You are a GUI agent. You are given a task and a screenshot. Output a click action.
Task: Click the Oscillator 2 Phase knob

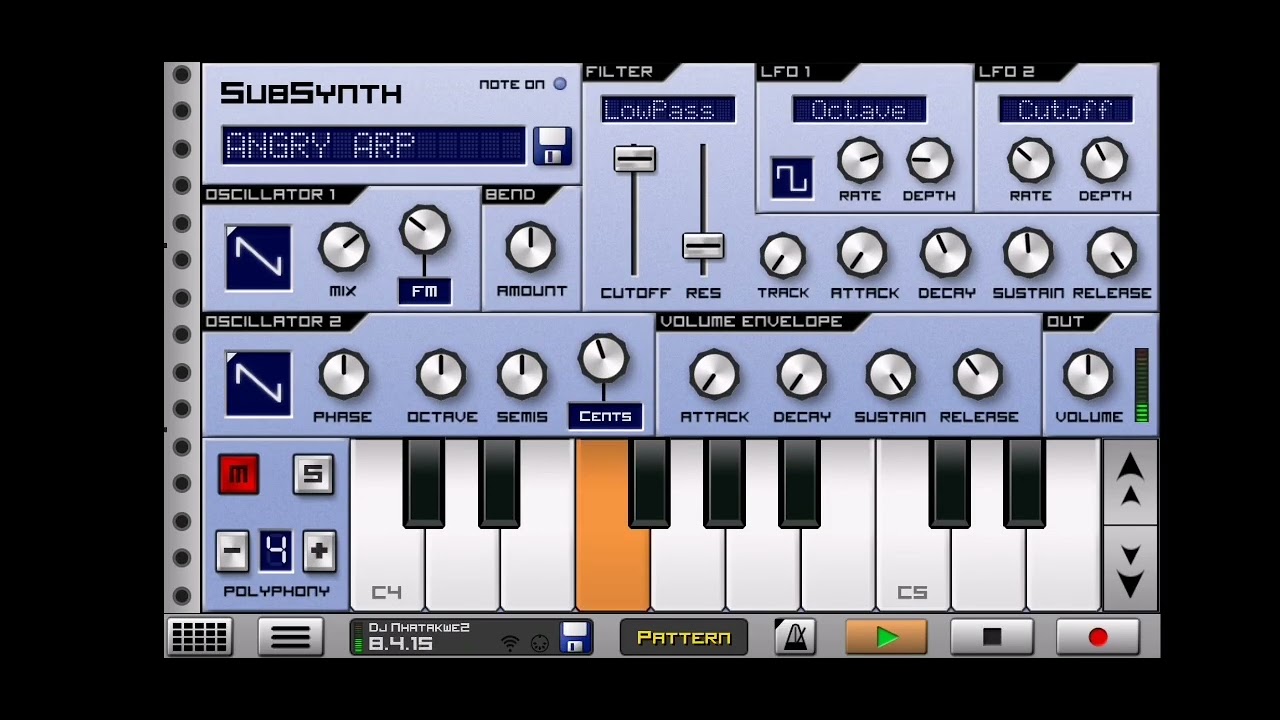click(x=343, y=374)
